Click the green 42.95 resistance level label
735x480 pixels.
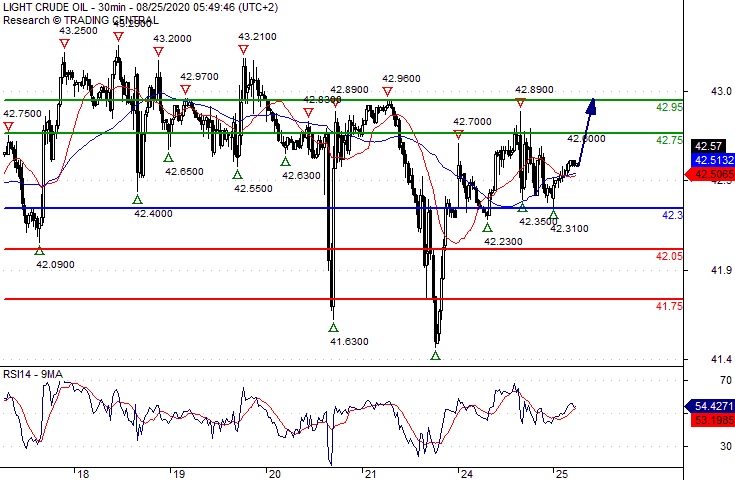[669, 107]
